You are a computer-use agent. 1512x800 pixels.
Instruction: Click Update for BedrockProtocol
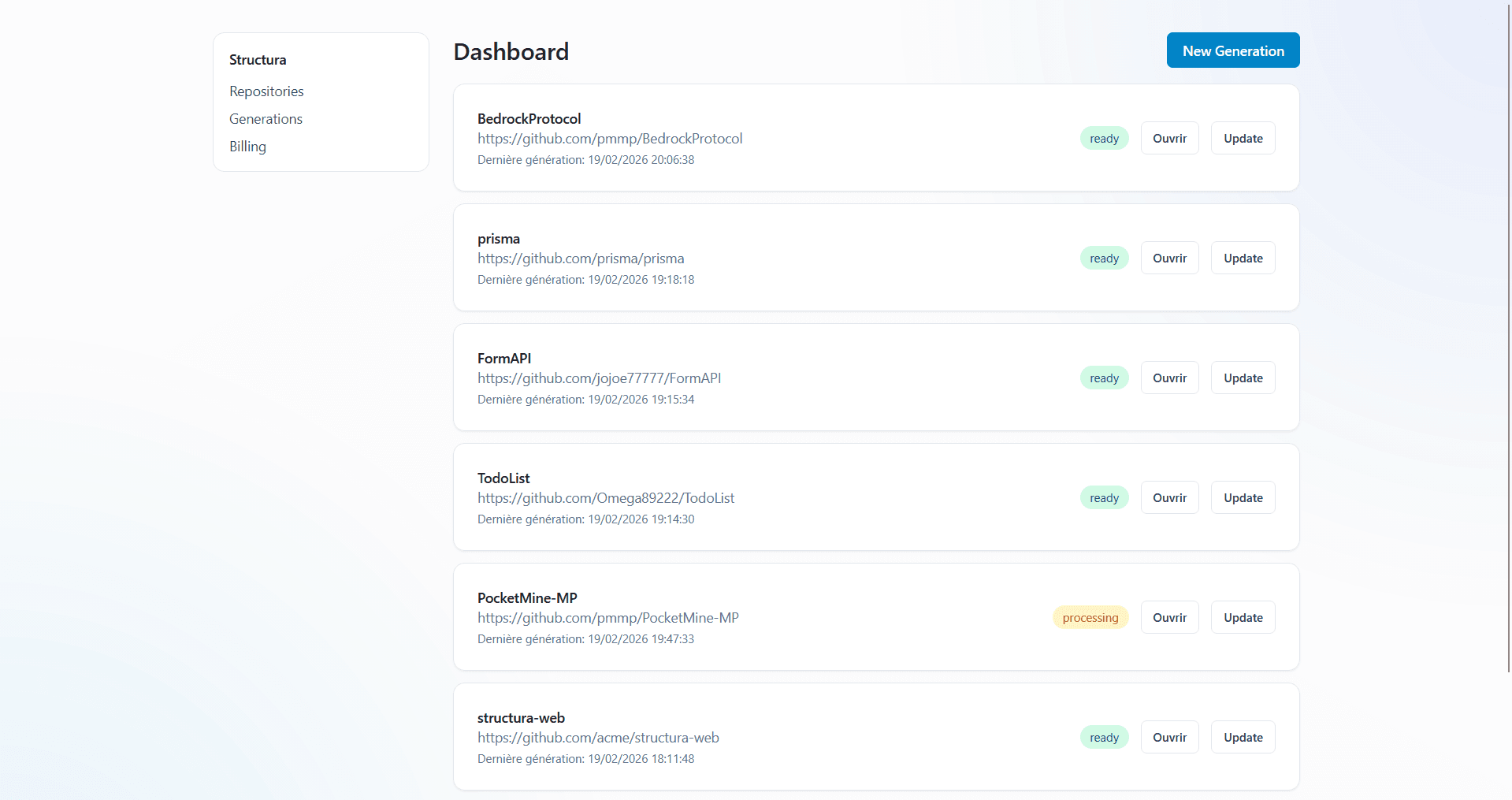1243,138
